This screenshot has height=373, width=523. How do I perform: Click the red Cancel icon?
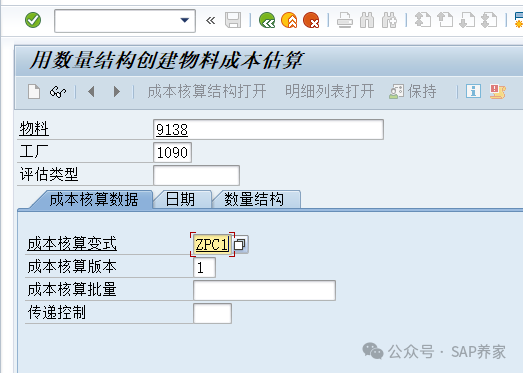tap(311, 20)
